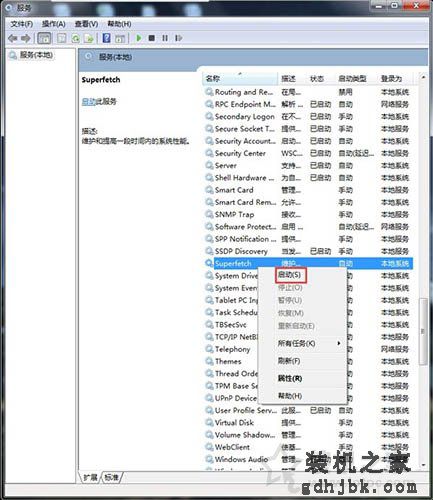Sort by the 启动类型 column header

tap(356, 79)
